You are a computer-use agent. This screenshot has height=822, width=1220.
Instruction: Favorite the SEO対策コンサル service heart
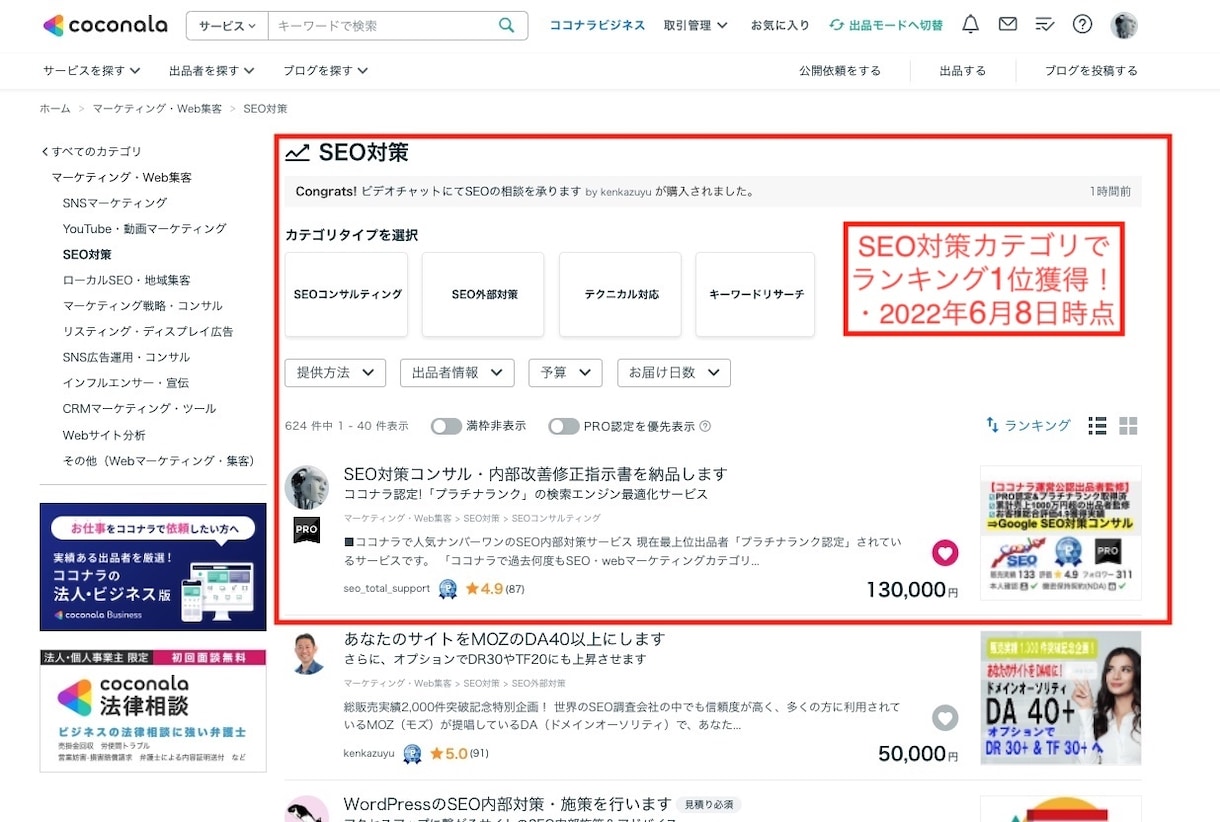point(945,552)
